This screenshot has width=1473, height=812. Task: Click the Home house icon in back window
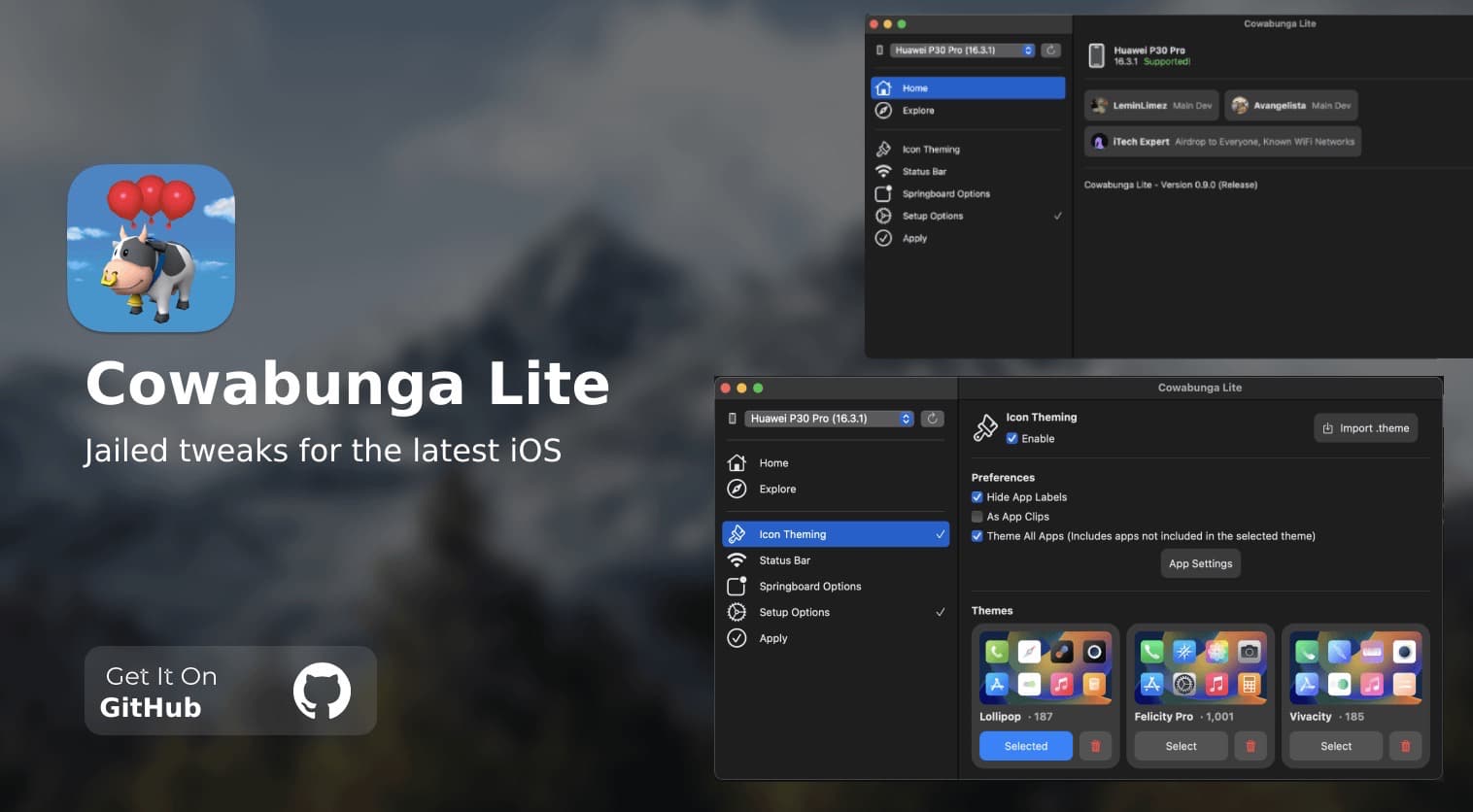coord(883,88)
